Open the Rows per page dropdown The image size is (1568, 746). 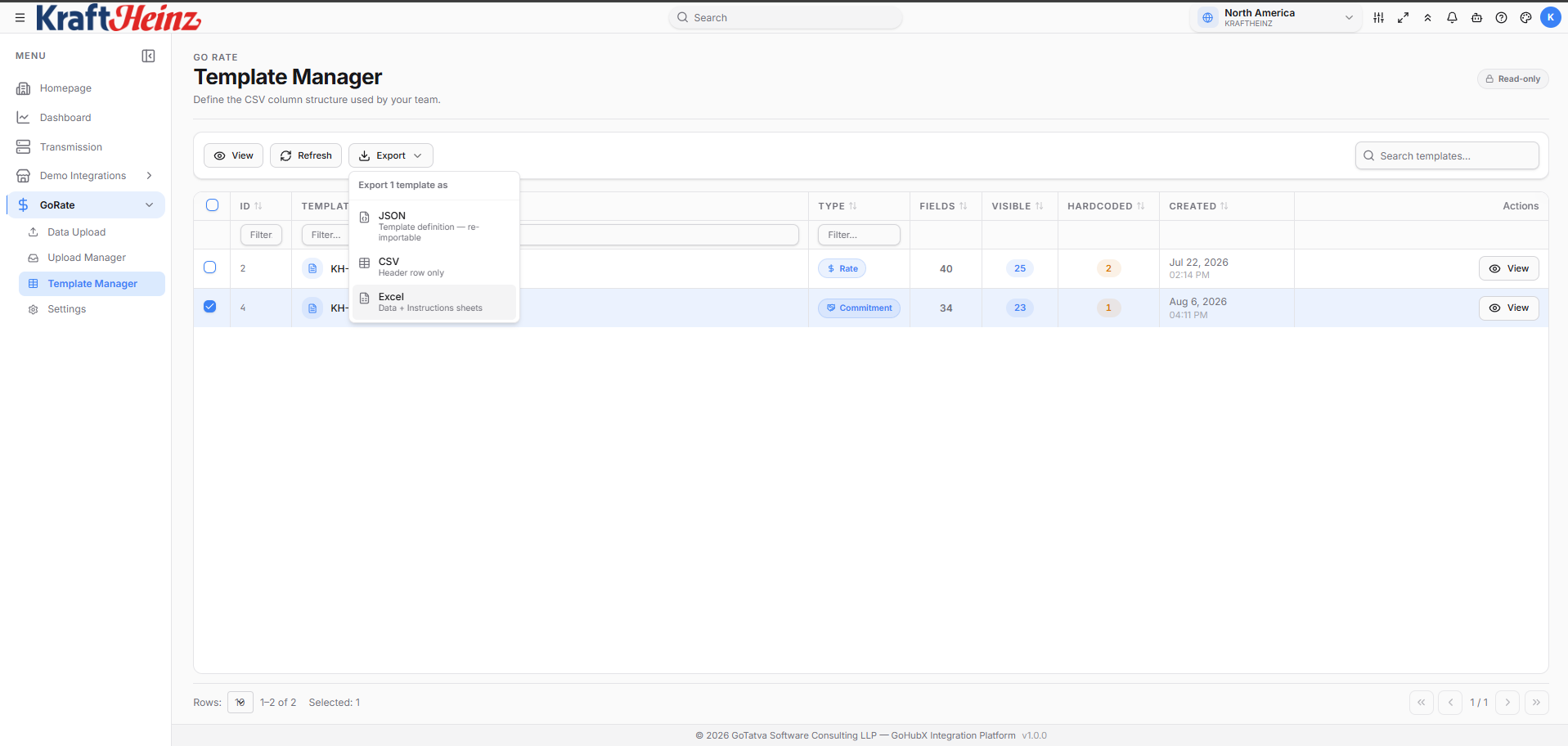(240, 703)
